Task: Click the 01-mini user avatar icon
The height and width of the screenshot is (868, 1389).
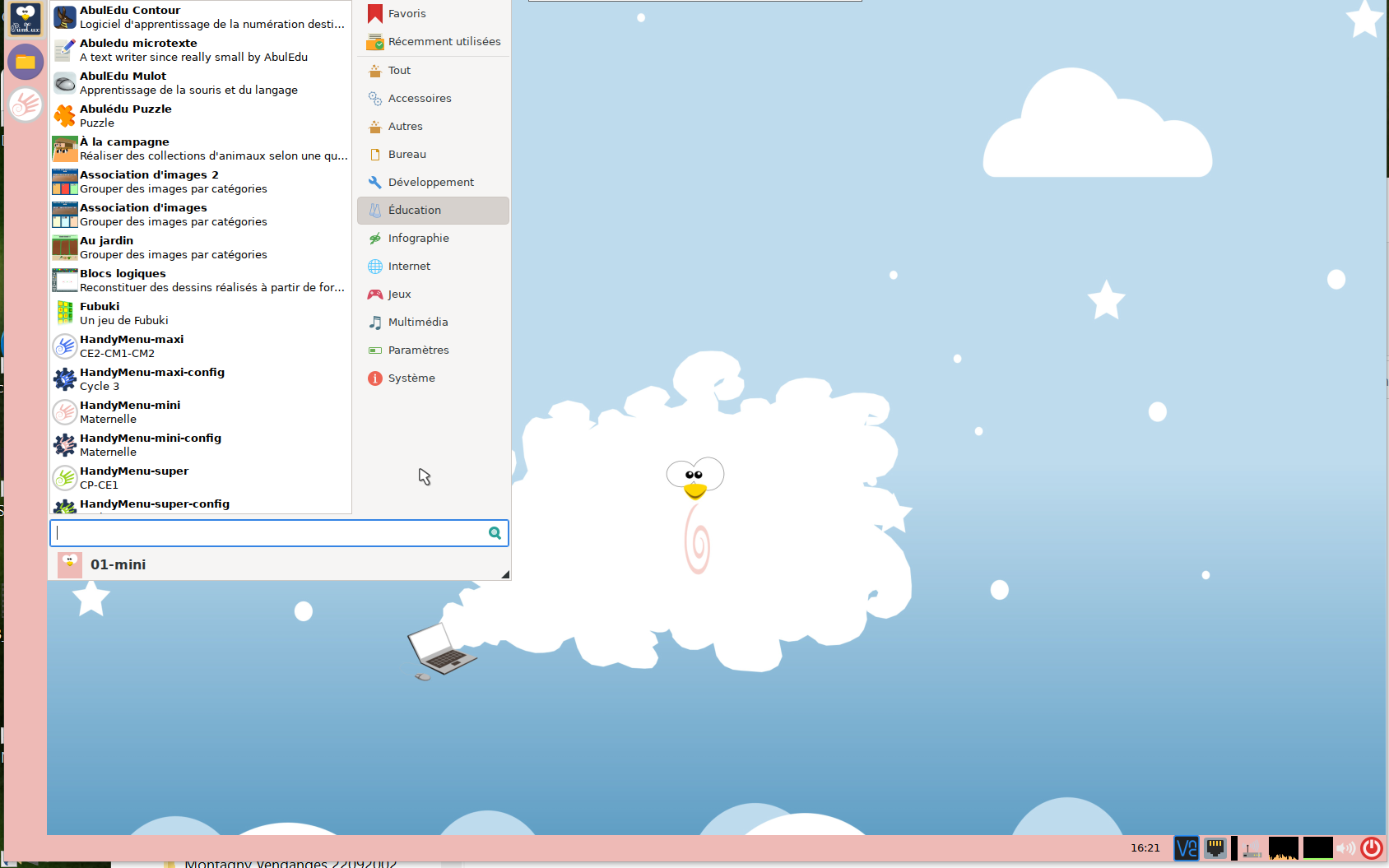Action: (70, 564)
